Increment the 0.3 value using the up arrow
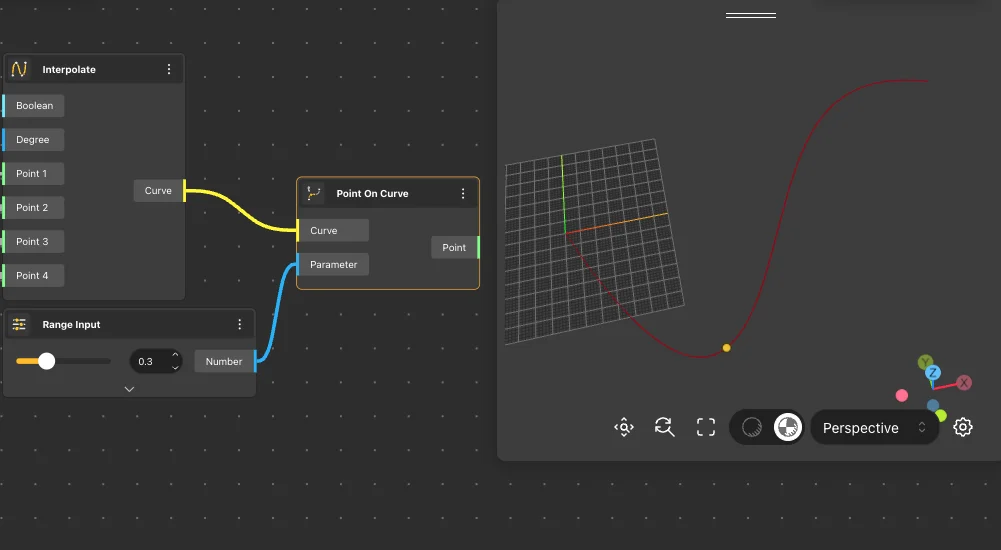 [x=176, y=355]
